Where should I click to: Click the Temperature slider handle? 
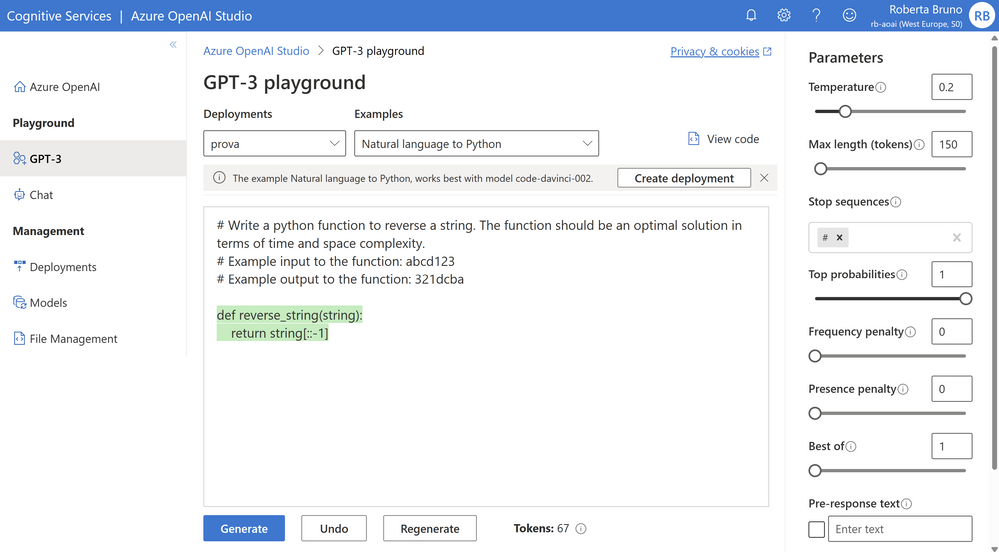pos(845,112)
